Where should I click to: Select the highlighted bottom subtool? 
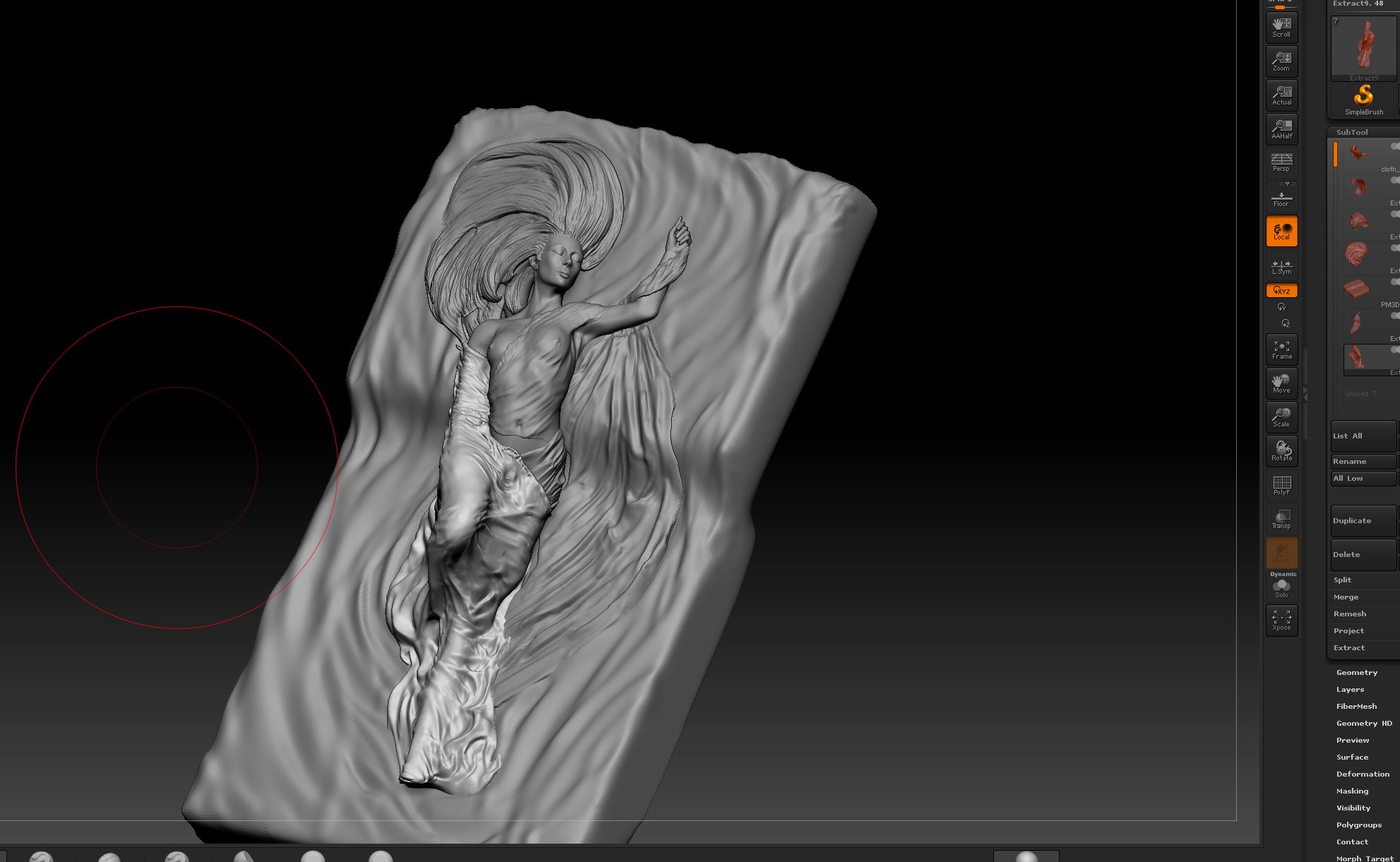pyautogui.click(x=1371, y=359)
